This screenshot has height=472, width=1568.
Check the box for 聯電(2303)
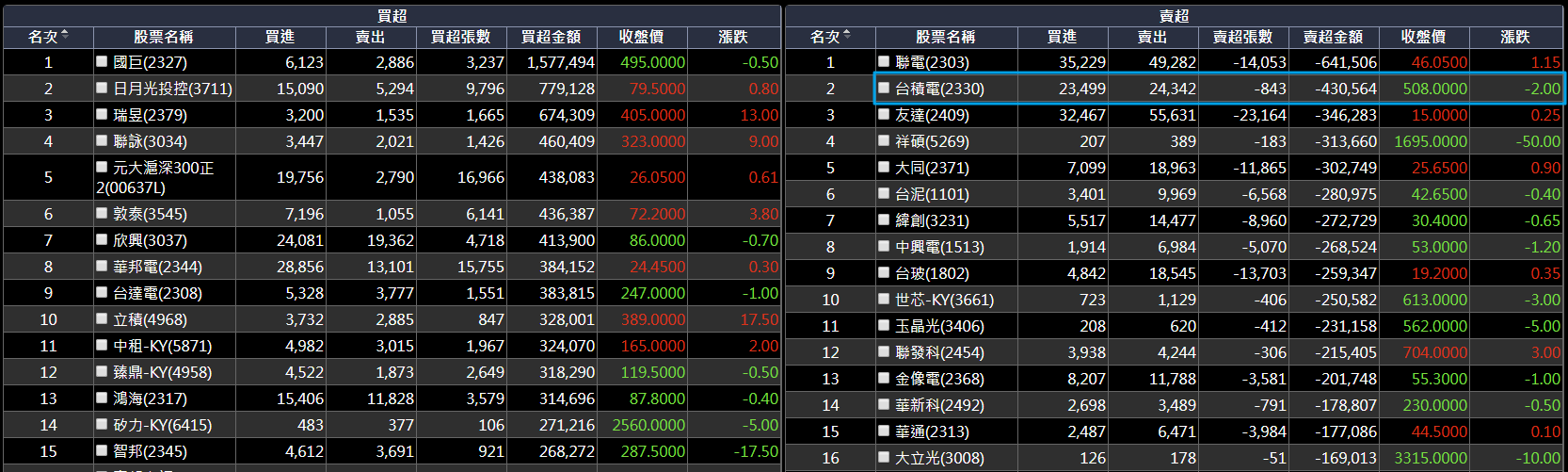point(884,61)
